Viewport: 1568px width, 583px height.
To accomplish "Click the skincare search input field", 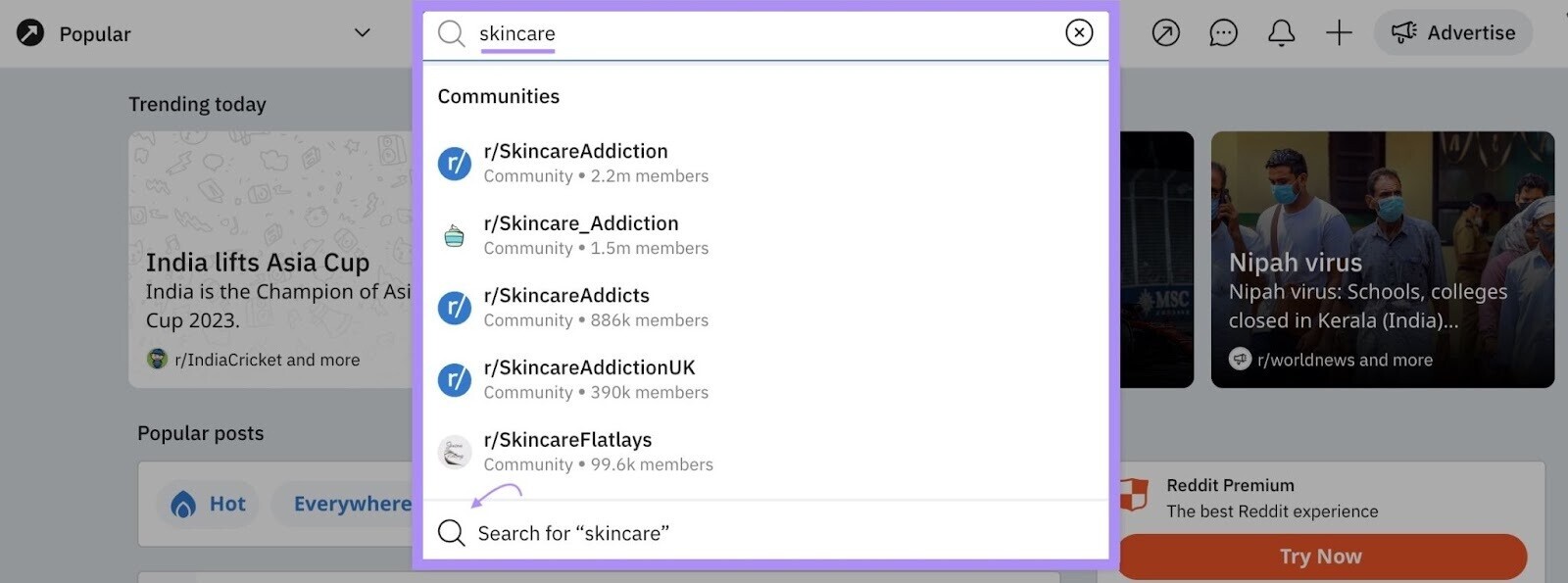I will click(764, 33).
